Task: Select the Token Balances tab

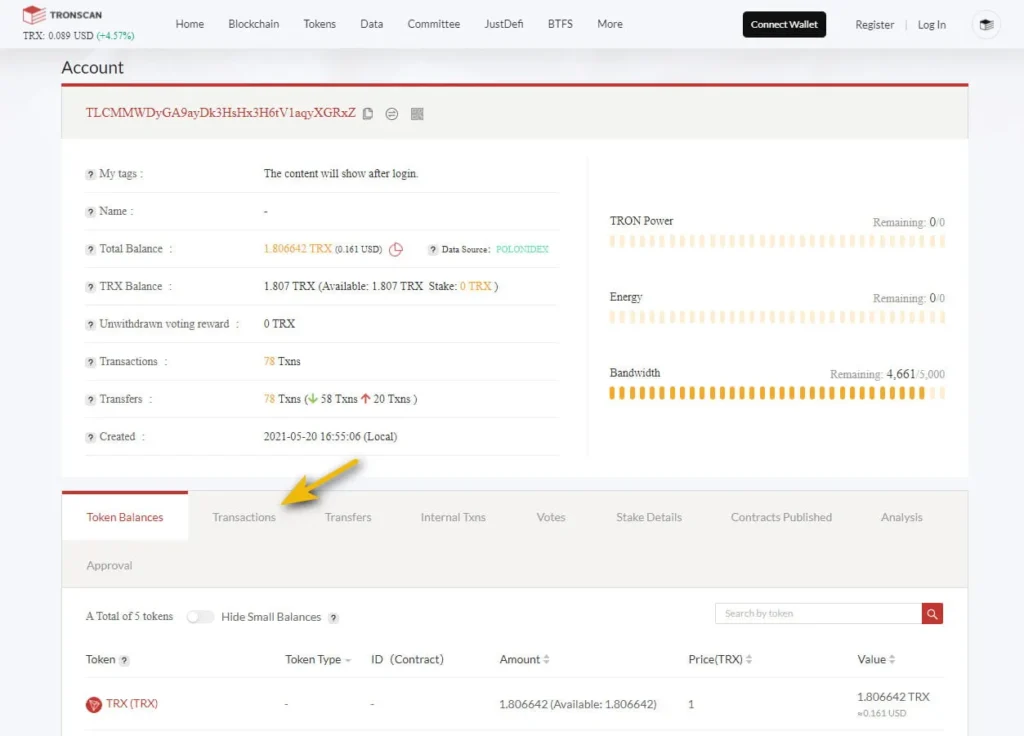Action: coord(125,516)
